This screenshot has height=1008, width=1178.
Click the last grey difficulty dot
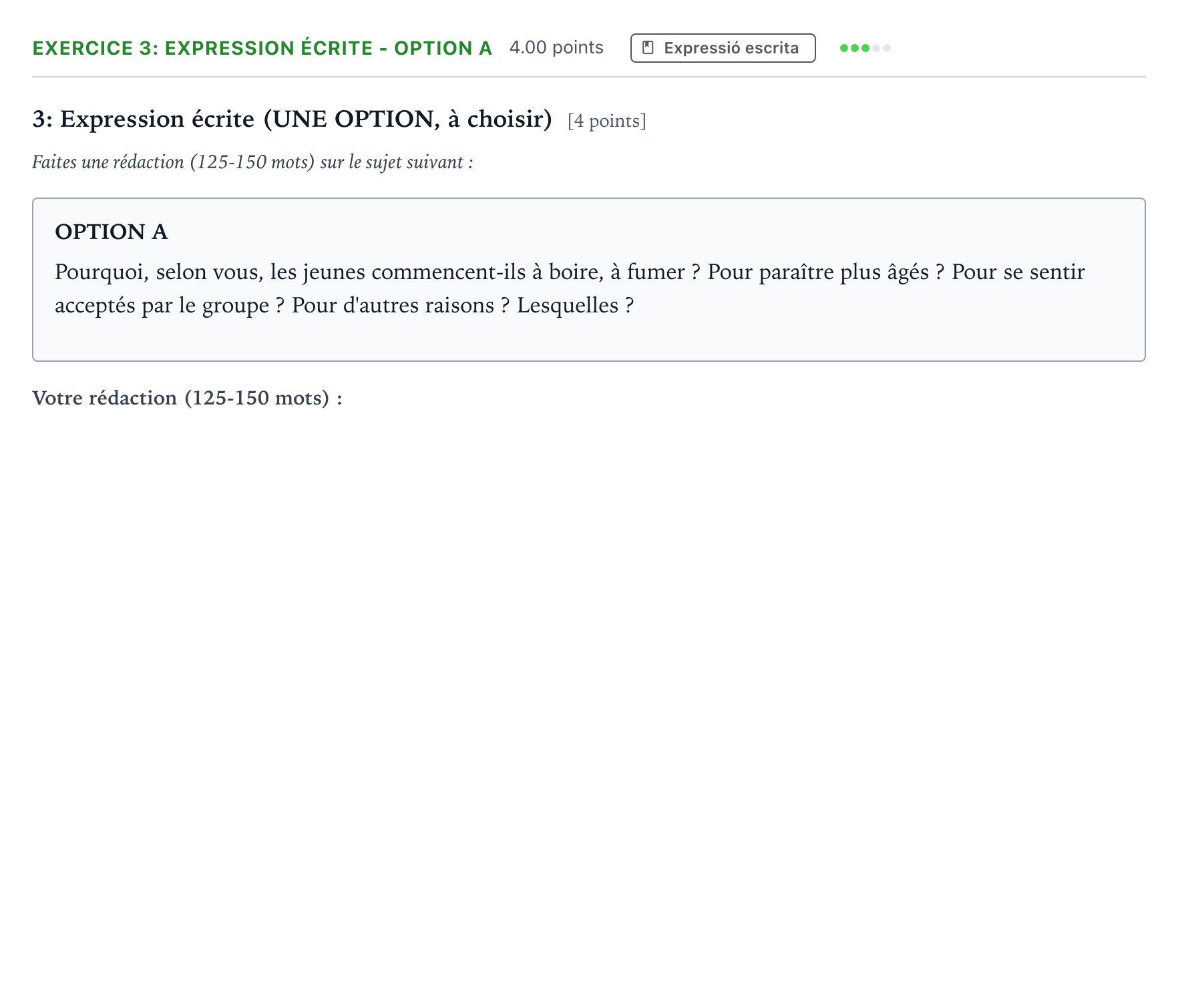[x=887, y=48]
